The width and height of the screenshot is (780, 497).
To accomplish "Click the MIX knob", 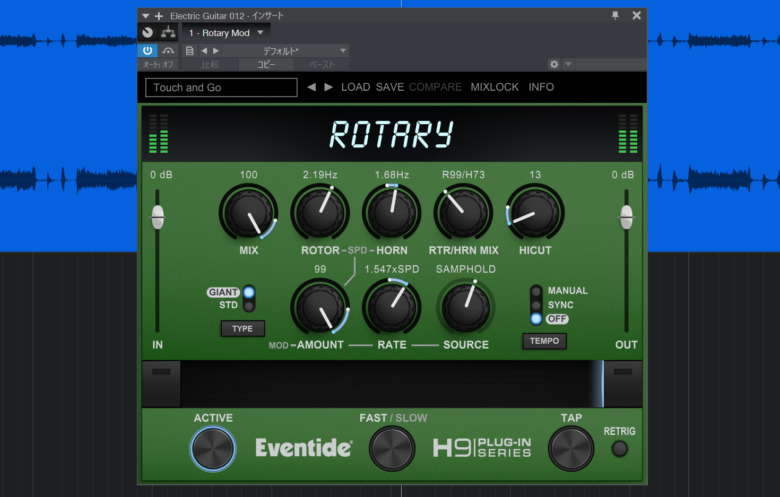I will pos(248,213).
